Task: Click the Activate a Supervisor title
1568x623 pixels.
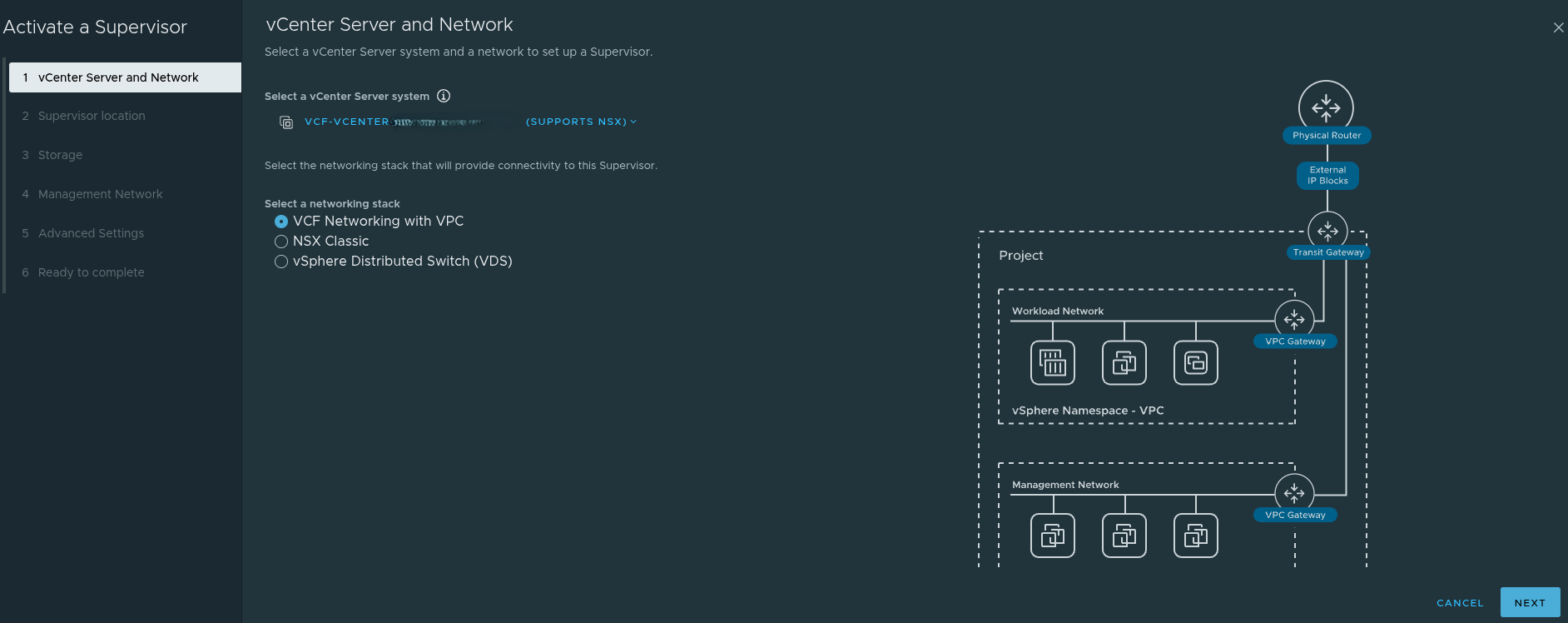Action: (95, 27)
